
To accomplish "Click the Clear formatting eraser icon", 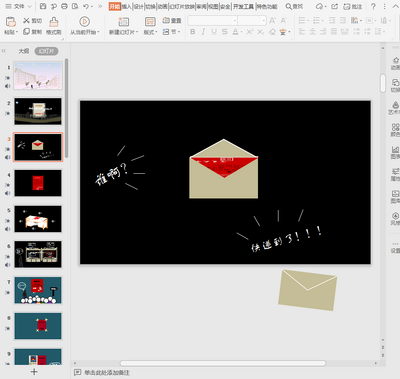I will pos(272,32).
